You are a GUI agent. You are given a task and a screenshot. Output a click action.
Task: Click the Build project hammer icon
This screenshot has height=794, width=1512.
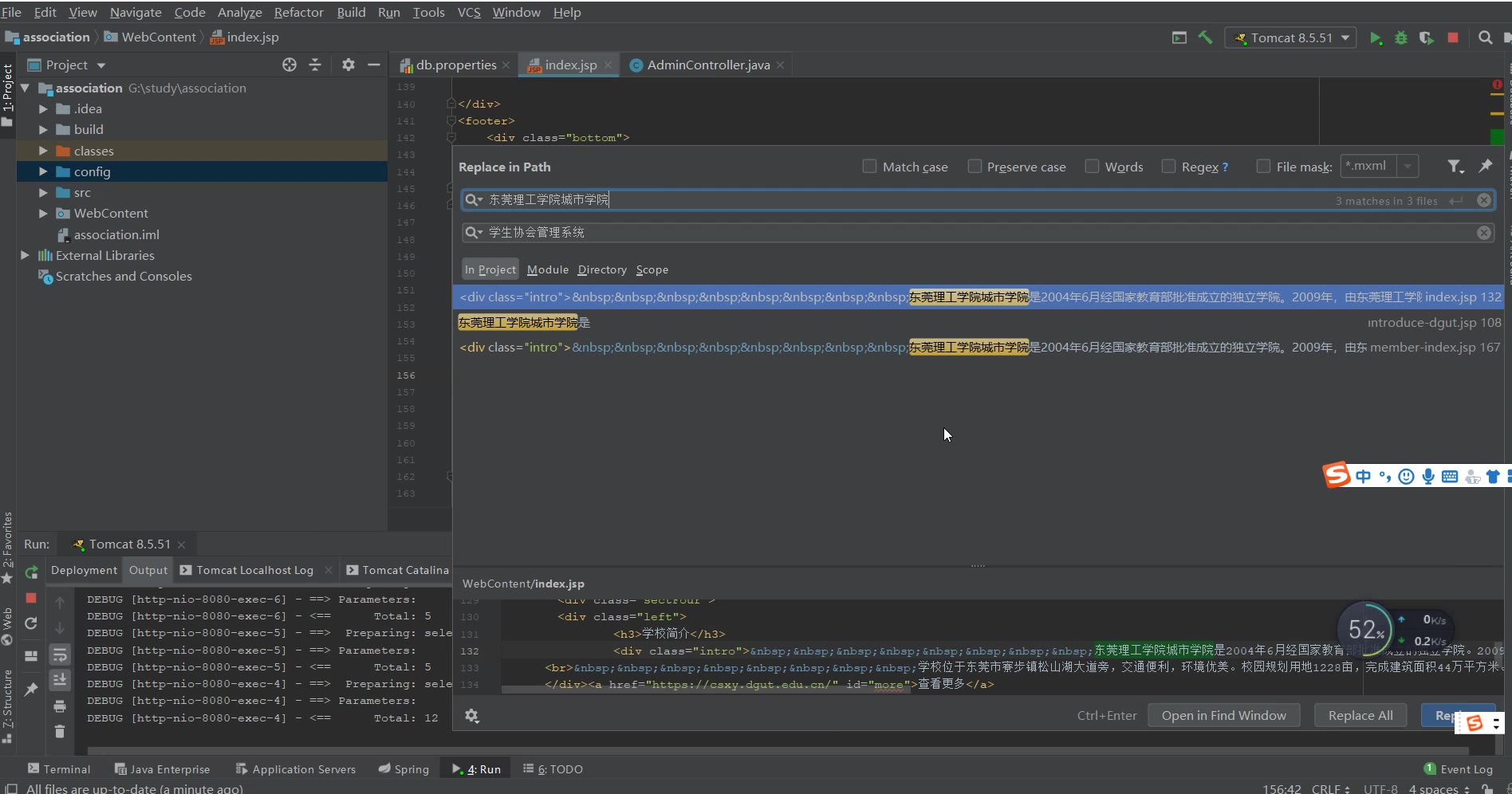point(1205,37)
